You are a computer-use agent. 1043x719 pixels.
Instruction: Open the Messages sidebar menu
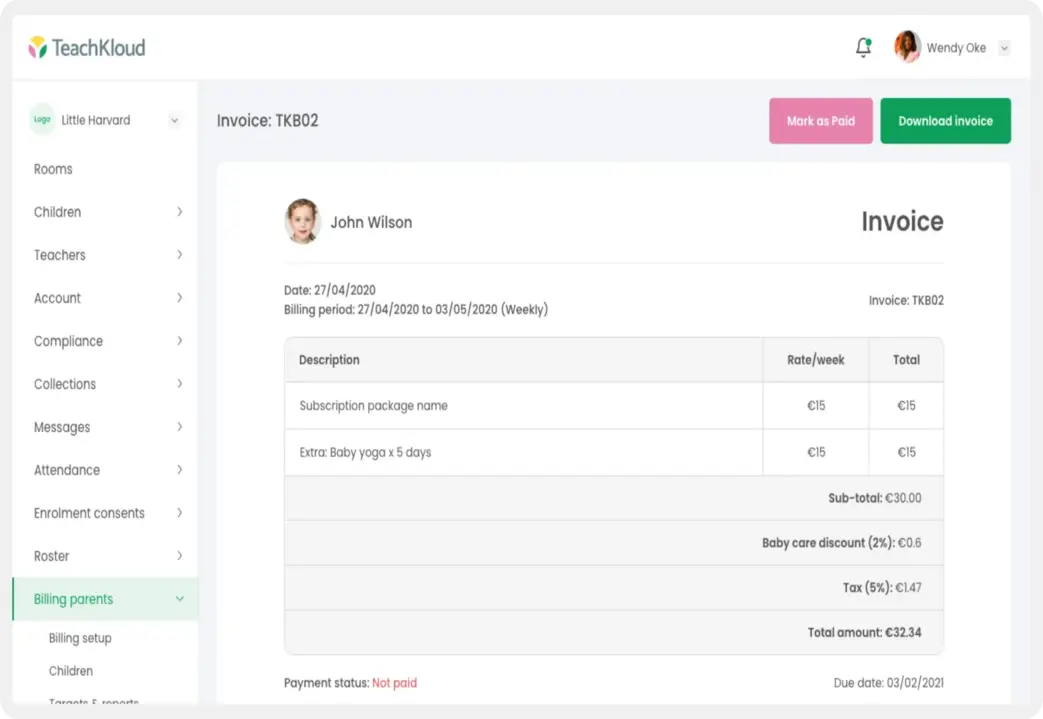(62, 427)
